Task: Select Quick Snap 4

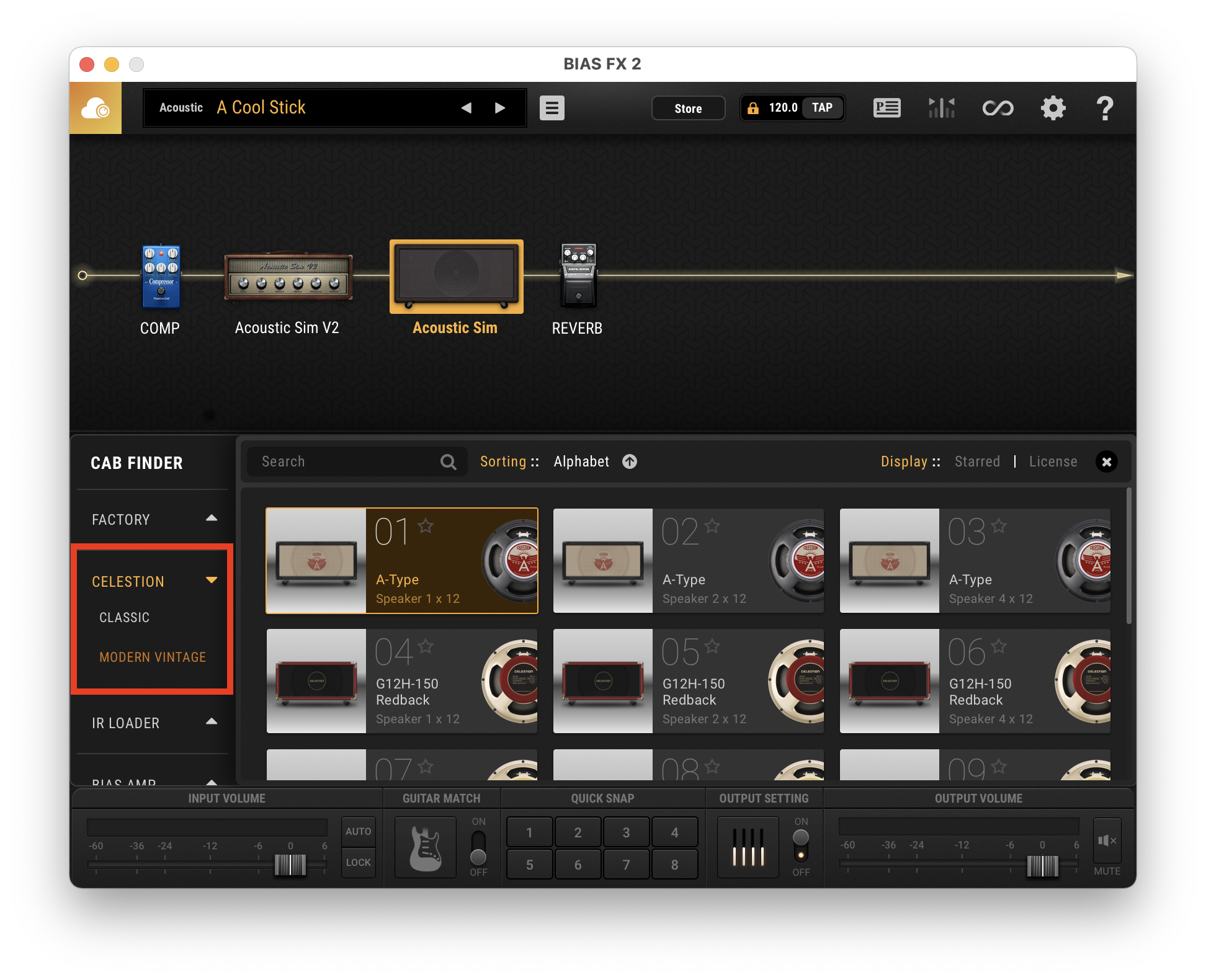Action: (674, 832)
